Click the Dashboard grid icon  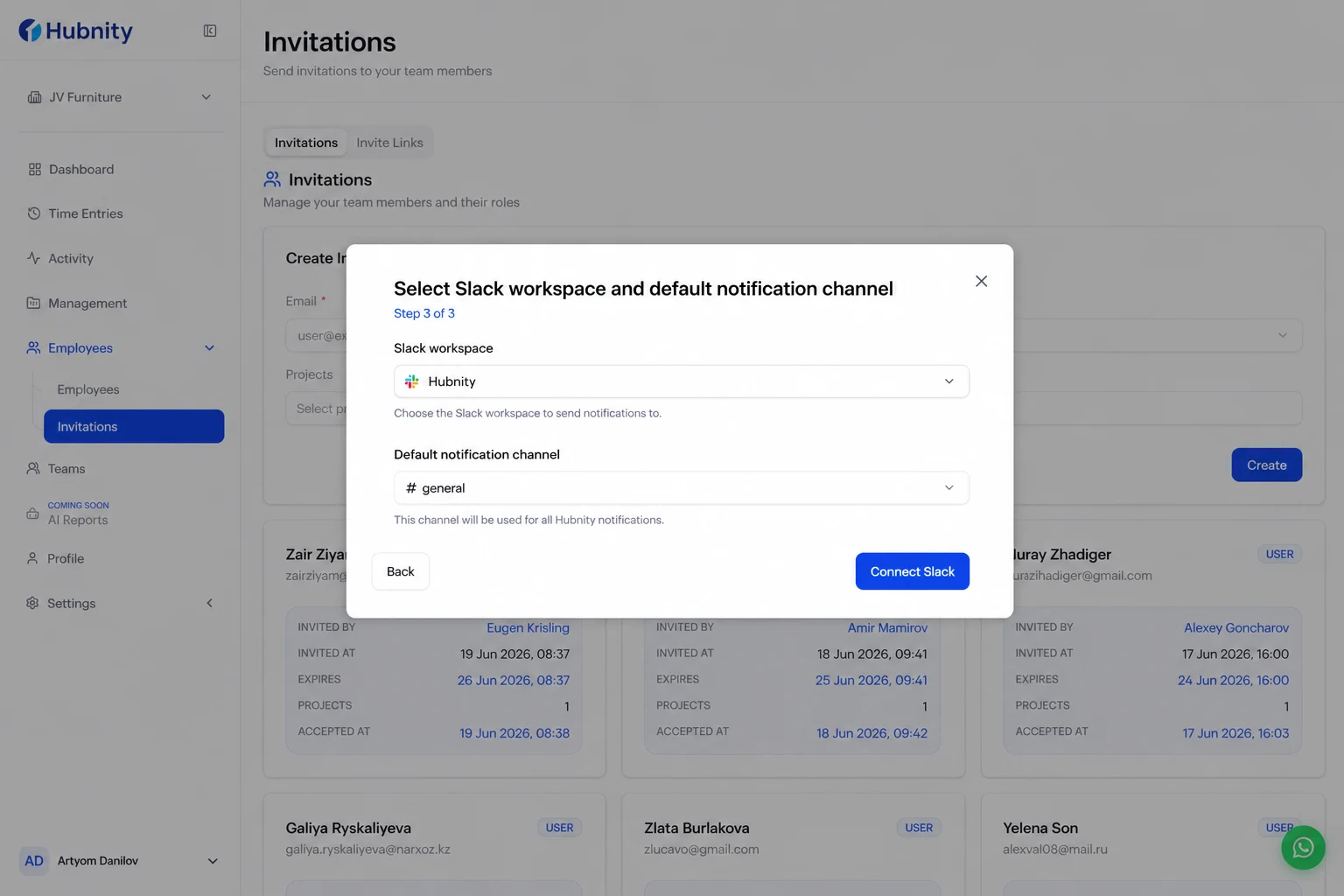pyautogui.click(x=35, y=169)
